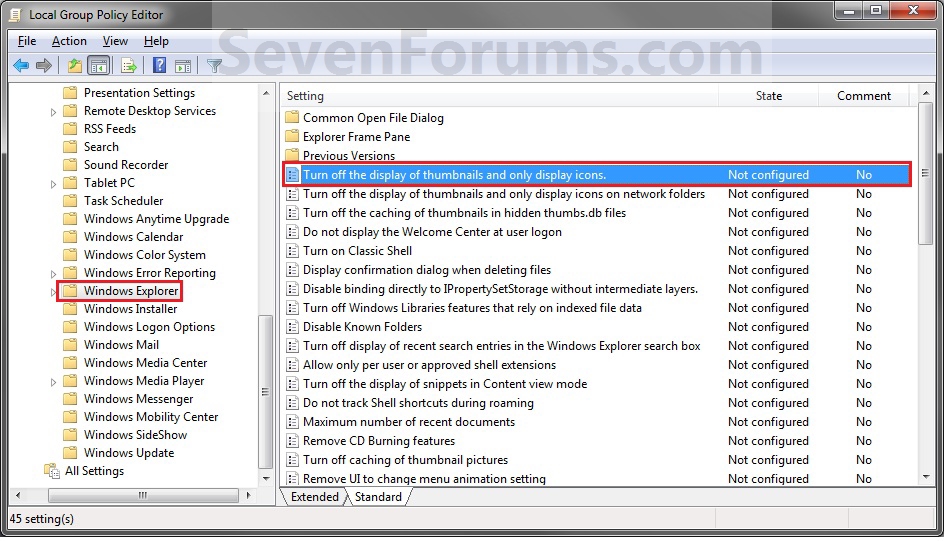Select 'Allow only per user or approved shell extensions'
This screenshot has height=541, width=944.
(x=429, y=365)
